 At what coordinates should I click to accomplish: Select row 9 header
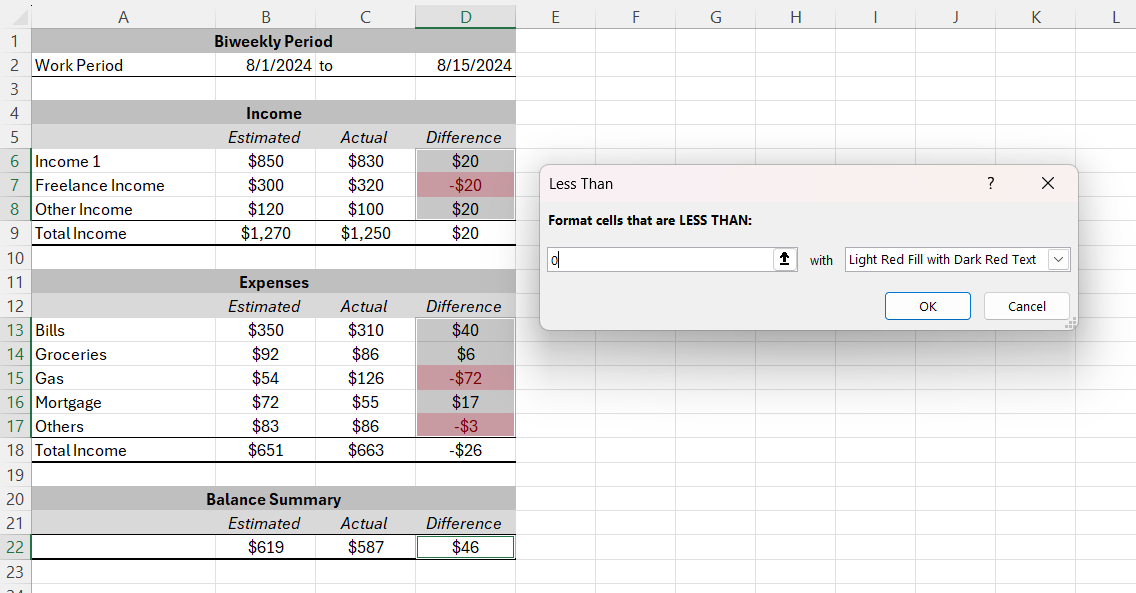pyautogui.click(x=15, y=233)
